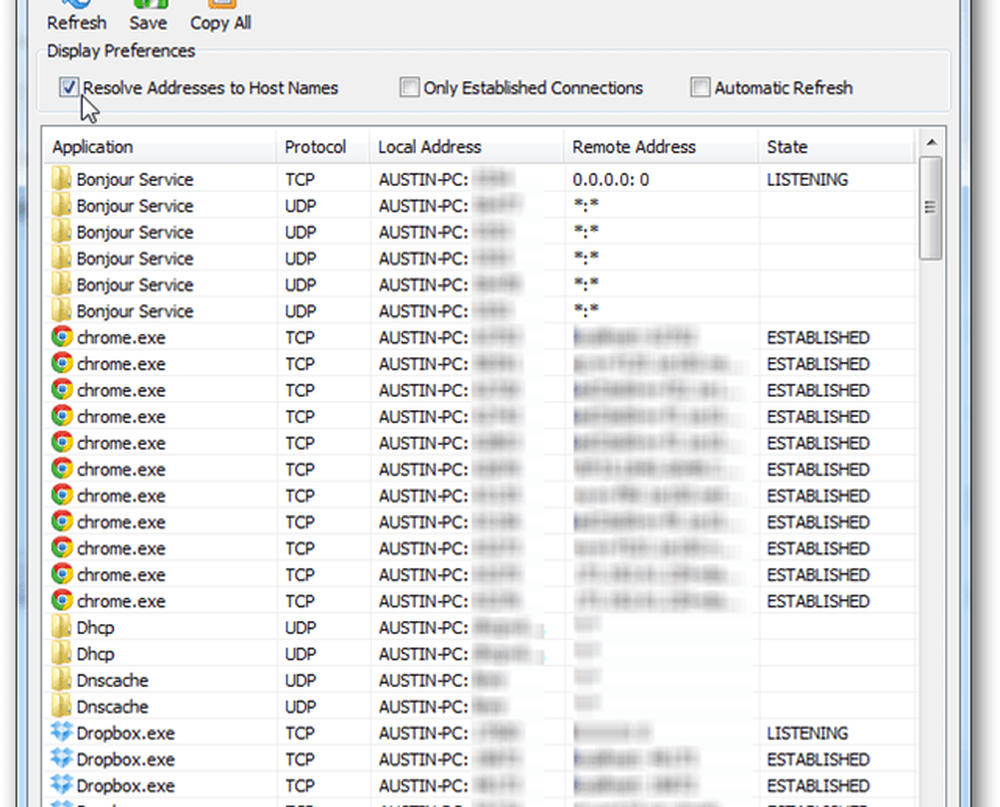This screenshot has height=807, width=1000.
Task: Click the remote address 0.0.0.0: 0
Action: coord(610,180)
